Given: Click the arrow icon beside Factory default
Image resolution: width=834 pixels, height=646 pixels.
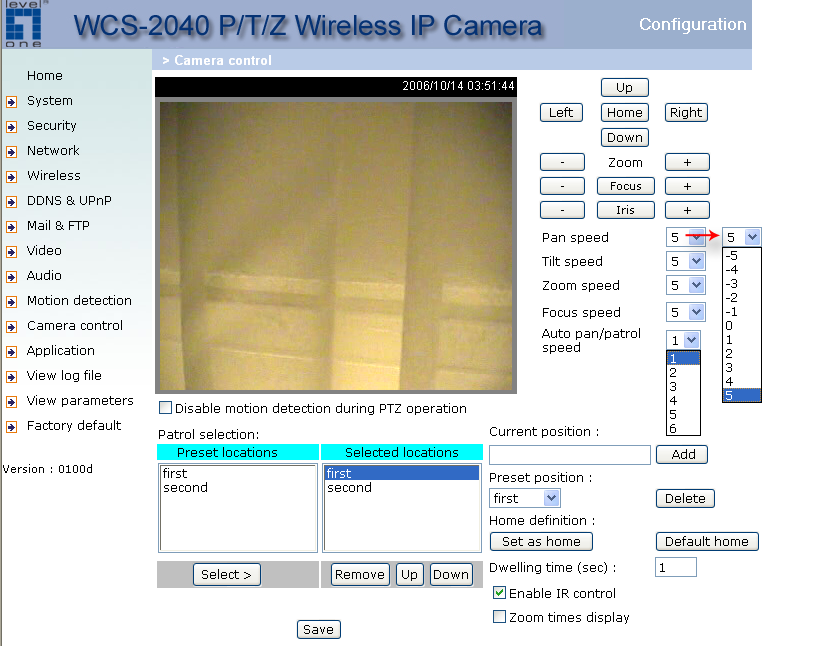Looking at the screenshot, I should [x=12, y=426].
